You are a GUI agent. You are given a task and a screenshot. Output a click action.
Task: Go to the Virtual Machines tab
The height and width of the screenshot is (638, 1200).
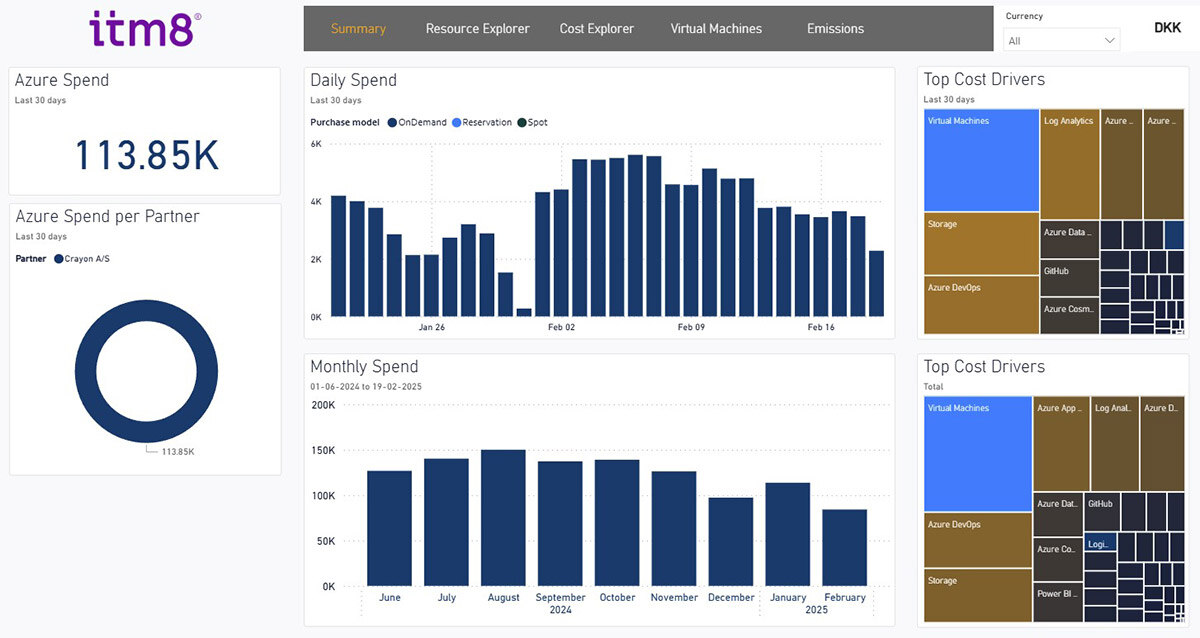(715, 29)
